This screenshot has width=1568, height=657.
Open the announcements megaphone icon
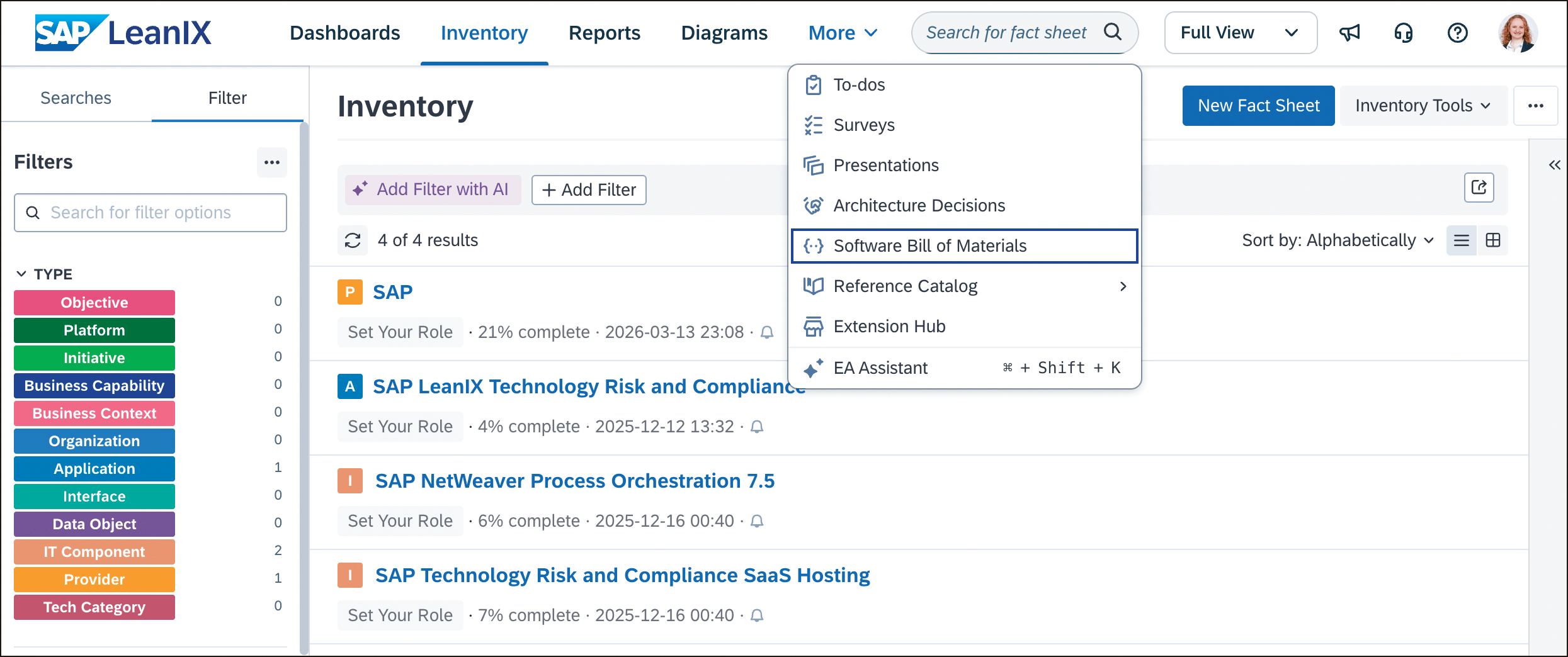[1349, 33]
